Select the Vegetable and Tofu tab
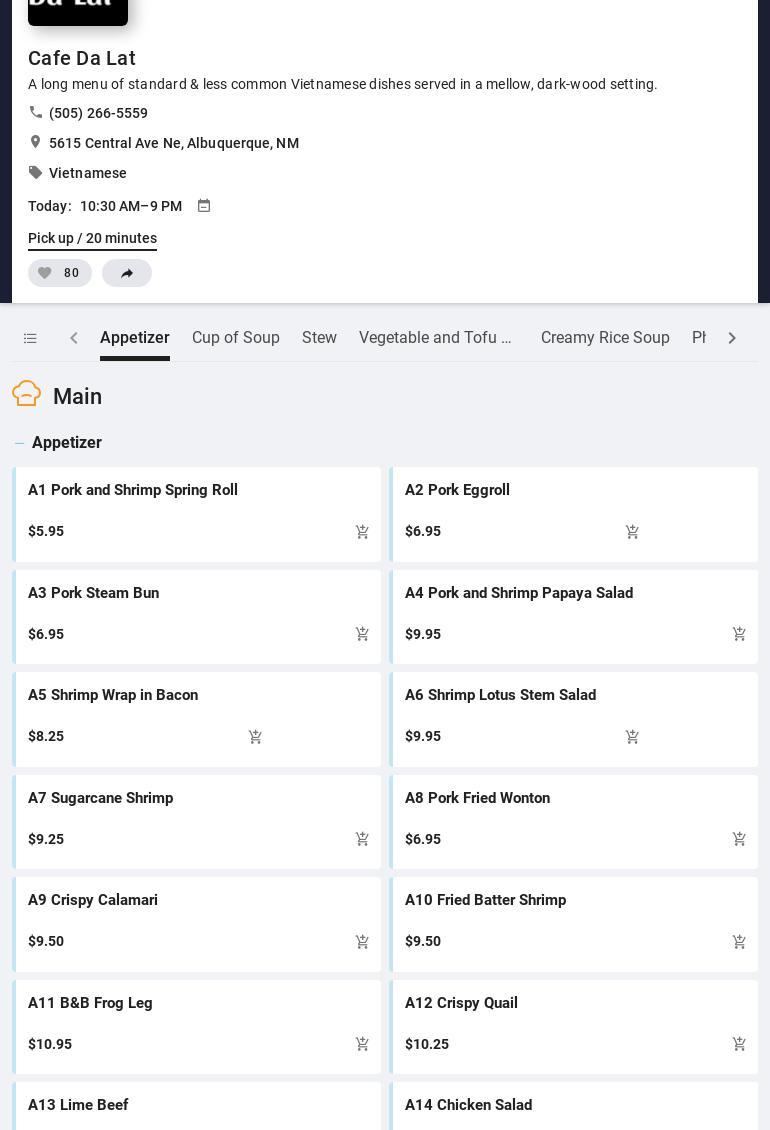 [x=436, y=338]
